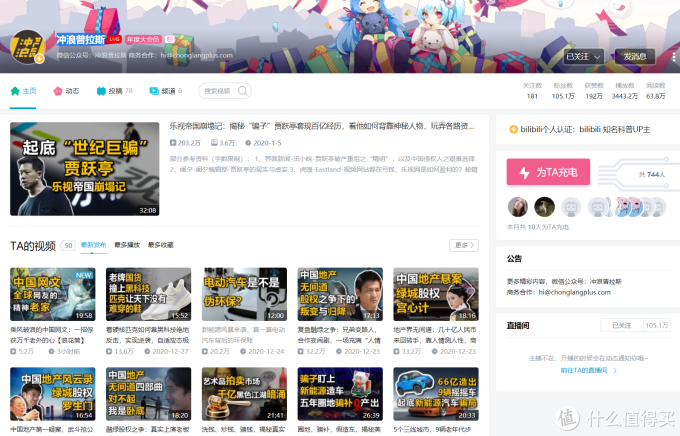Open 前往TA的直播间 link
The image size is (680, 436).
(x=588, y=370)
